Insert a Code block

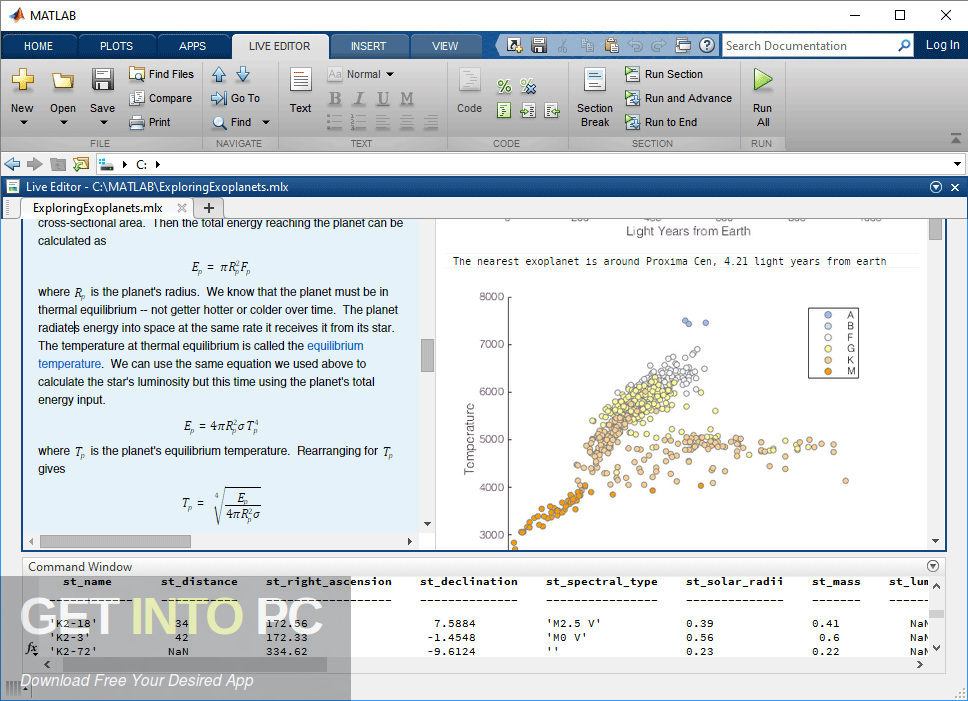point(469,91)
